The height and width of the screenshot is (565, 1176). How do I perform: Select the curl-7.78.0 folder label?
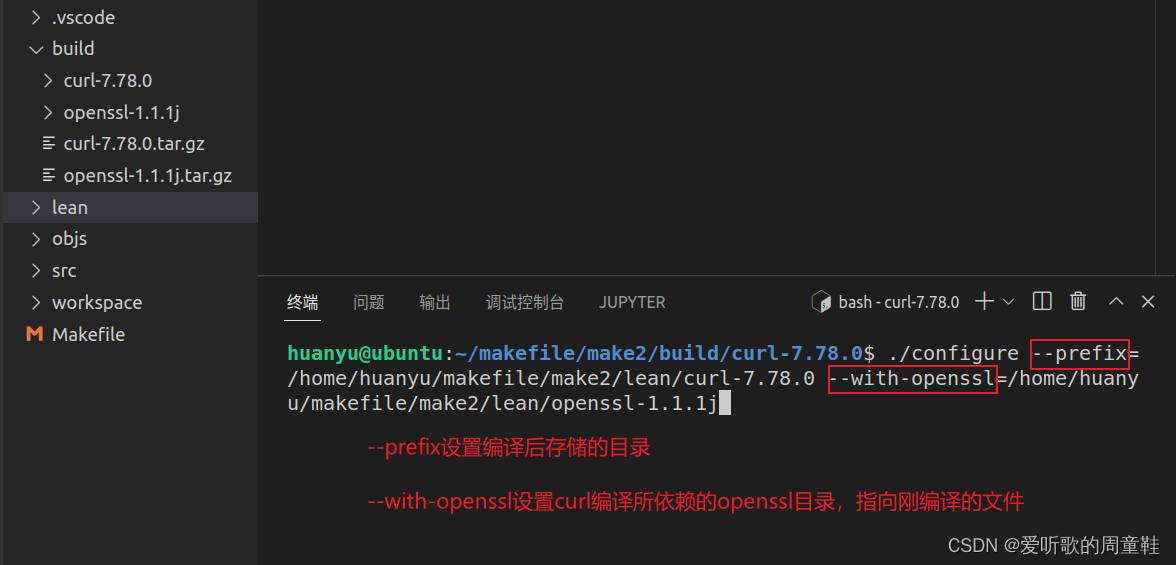[108, 80]
